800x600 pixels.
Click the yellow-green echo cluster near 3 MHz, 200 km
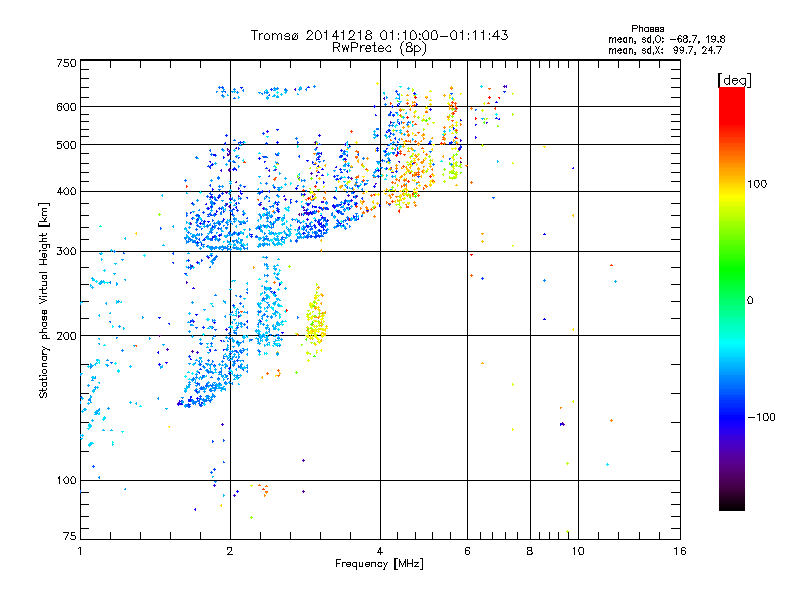point(316,322)
